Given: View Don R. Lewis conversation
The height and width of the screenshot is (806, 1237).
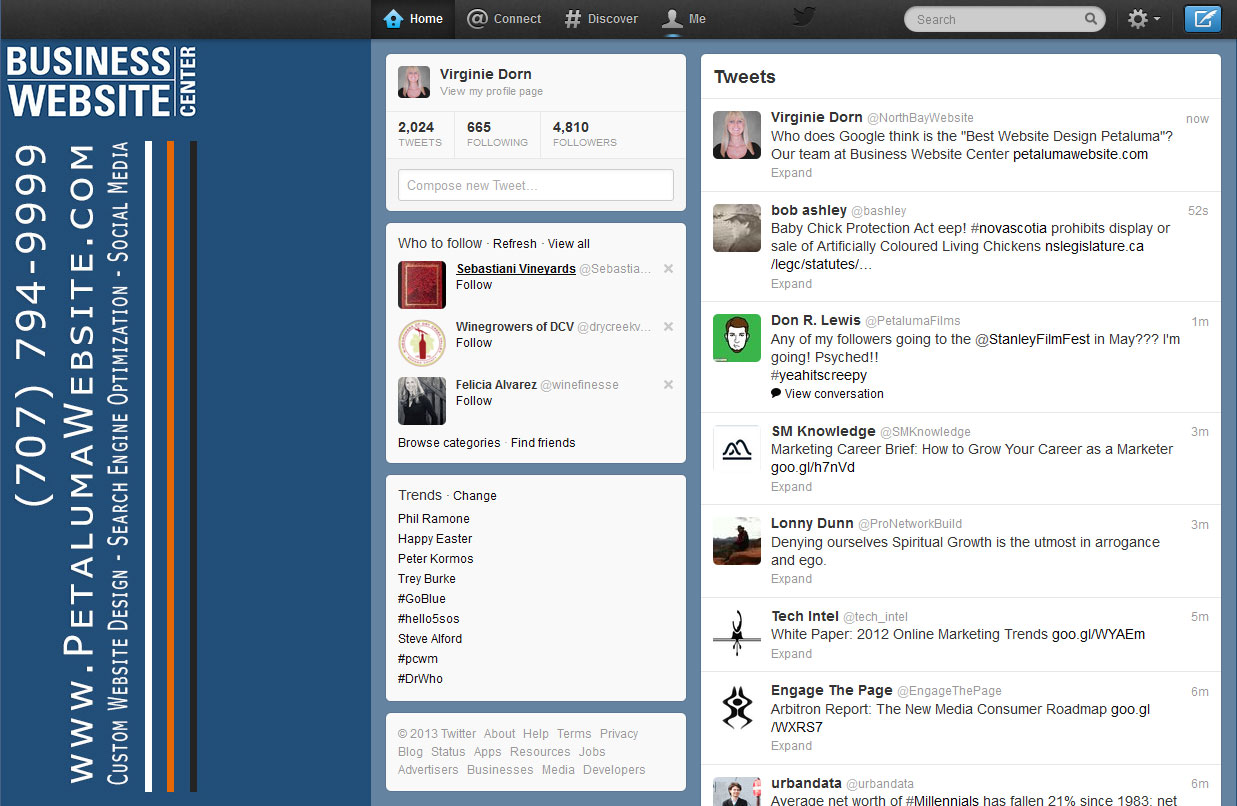Looking at the screenshot, I should tap(827, 394).
